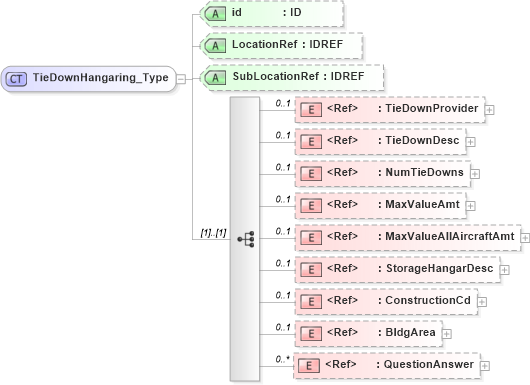This screenshot has width=530, height=385.
Task: Collapse the TieDownHangaring_Type node
Action: (182, 79)
